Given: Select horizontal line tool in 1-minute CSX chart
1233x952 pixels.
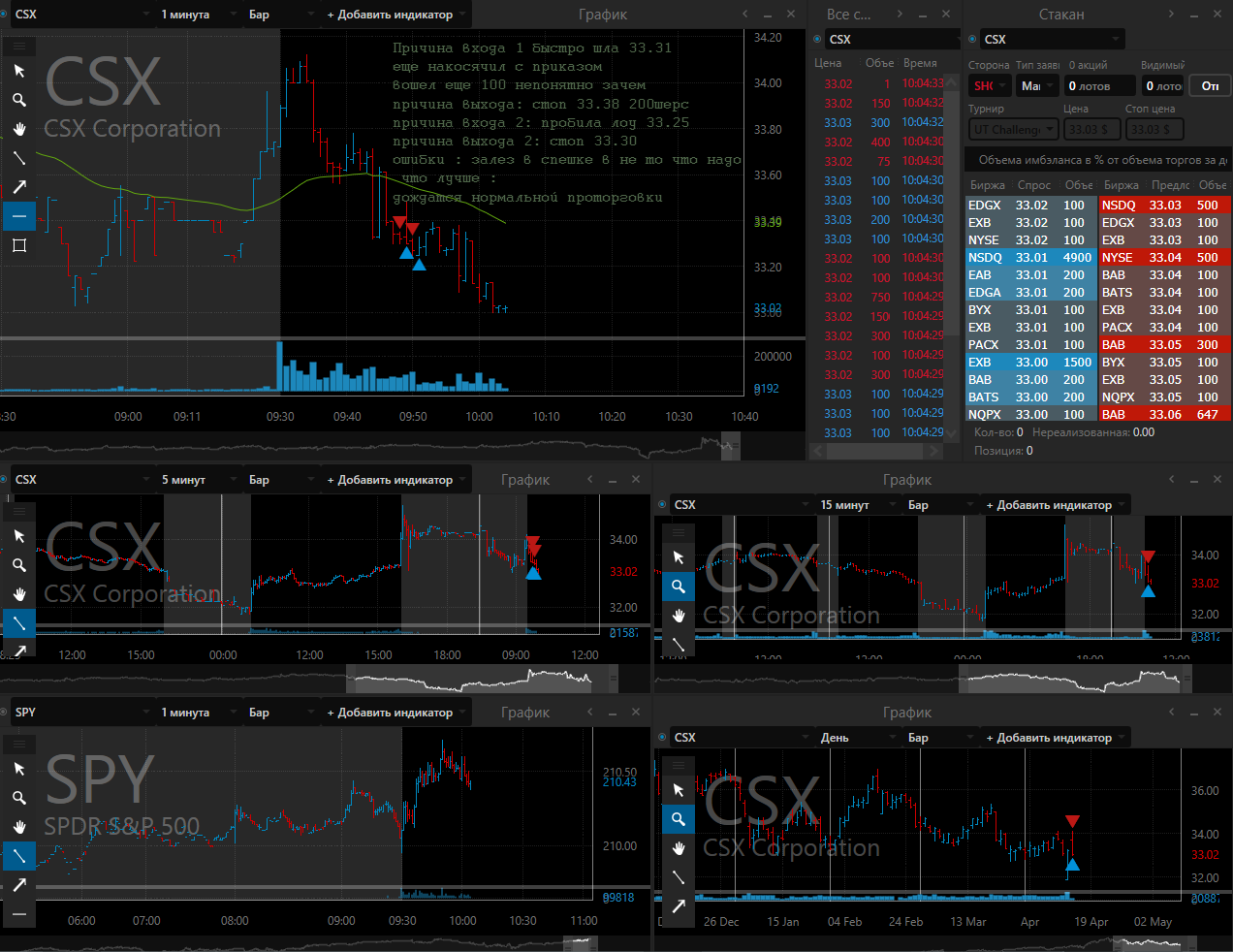Looking at the screenshot, I should click(19, 216).
